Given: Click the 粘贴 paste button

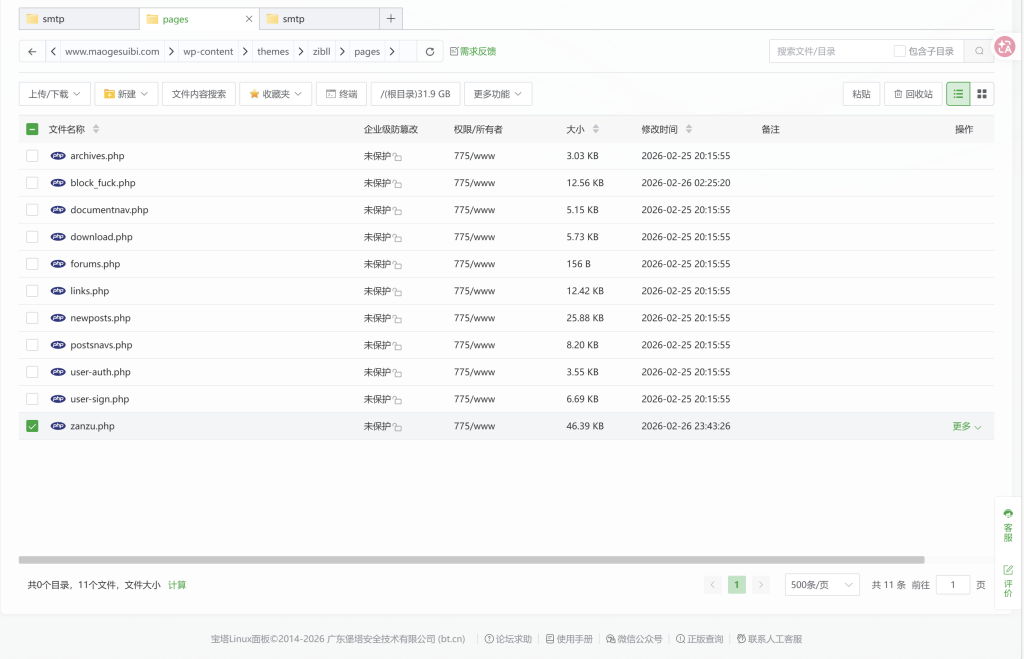Looking at the screenshot, I should 861,94.
